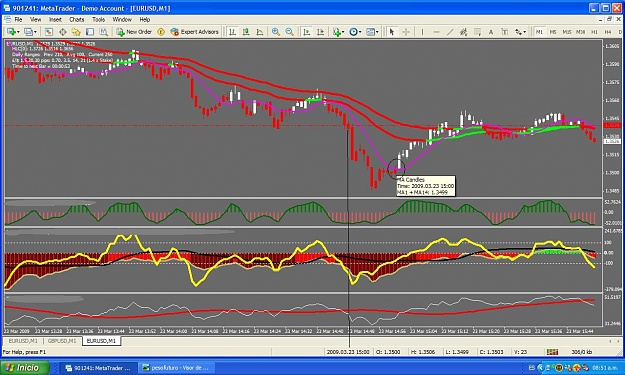Viewport: 625px width, 375px height.
Task: Open the File menu
Action: point(18,20)
